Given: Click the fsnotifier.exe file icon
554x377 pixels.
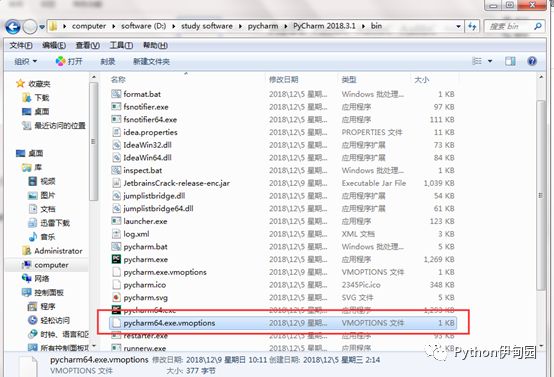Looking at the screenshot, I should pyautogui.click(x=116, y=107).
